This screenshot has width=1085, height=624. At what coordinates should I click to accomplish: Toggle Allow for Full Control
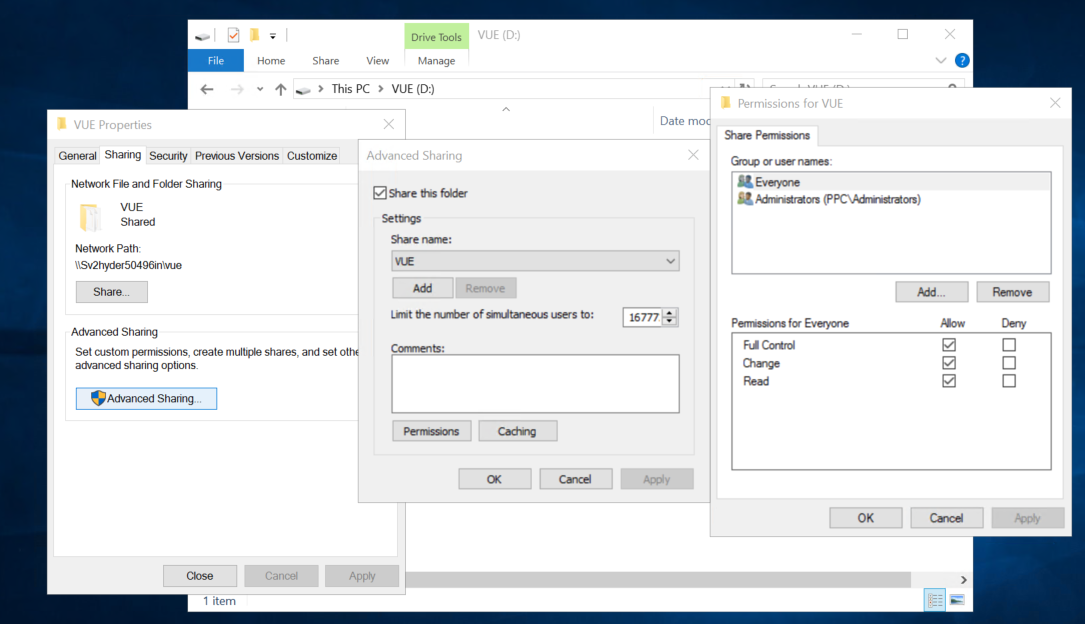point(949,345)
